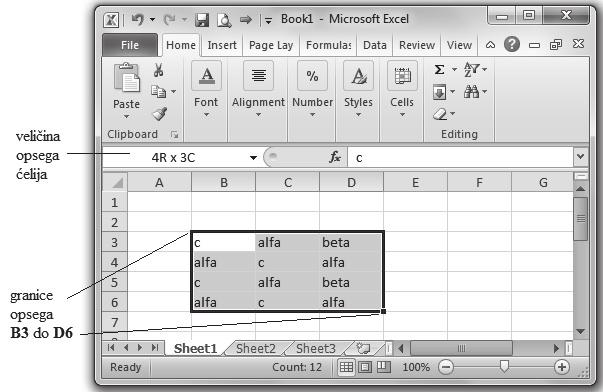Click the Name Box showing 4R x 3C
Screen dimensions: 603x392
coord(175,158)
